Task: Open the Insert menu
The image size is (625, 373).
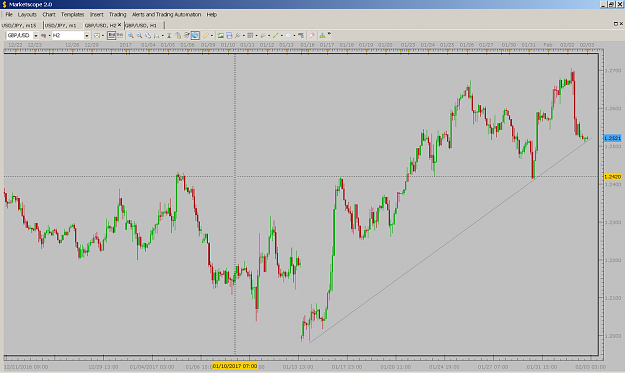Action: pyautogui.click(x=96, y=14)
